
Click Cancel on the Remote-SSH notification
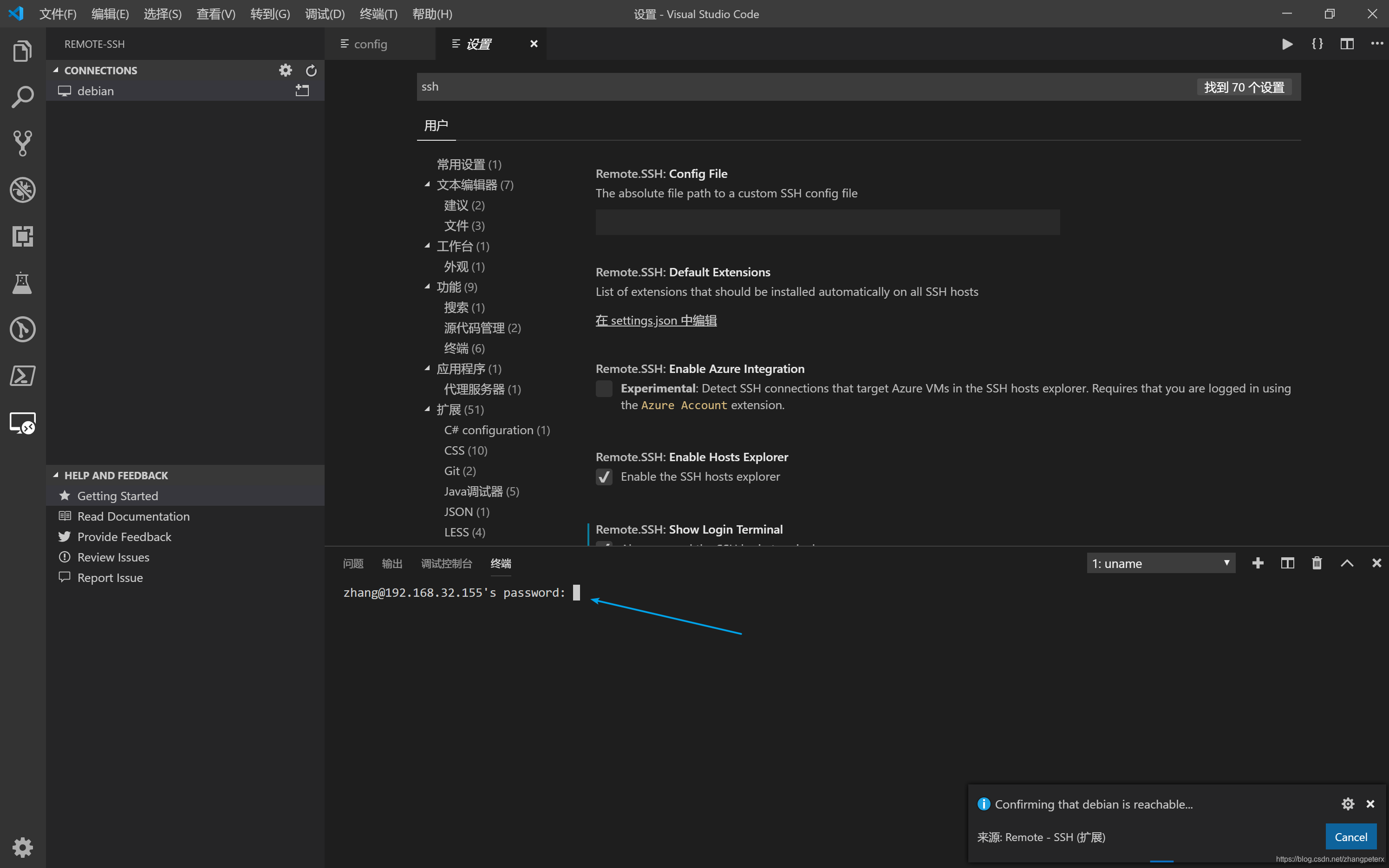(x=1350, y=837)
